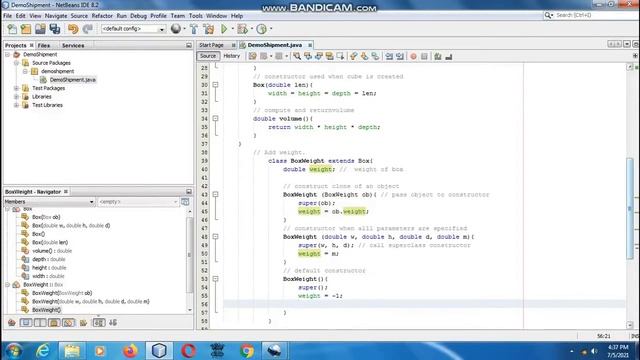Click the Find Selection magnifier in editor toolbar
Viewport: 640px width, 360px height.
(x=297, y=56)
